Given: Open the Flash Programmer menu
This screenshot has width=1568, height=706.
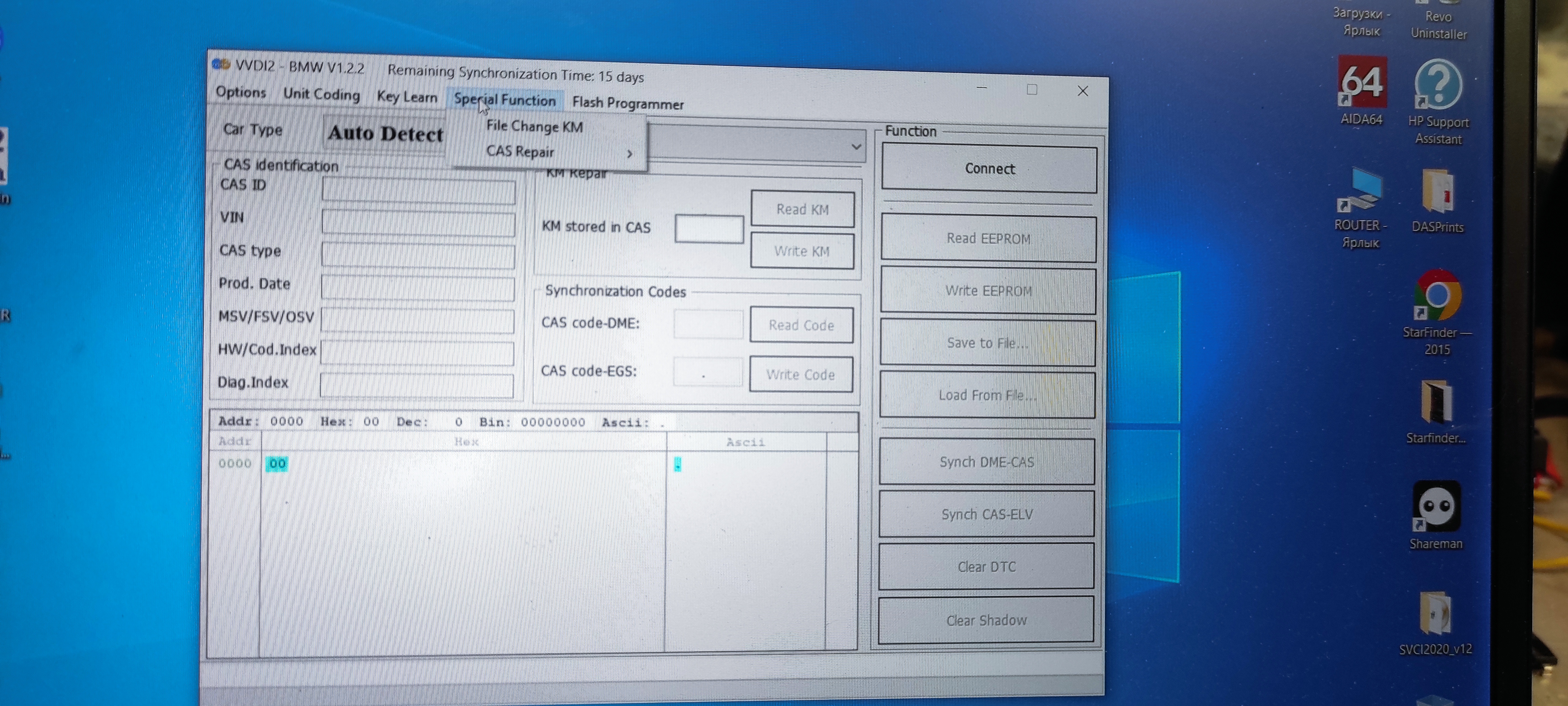Looking at the screenshot, I should point(628,103).
